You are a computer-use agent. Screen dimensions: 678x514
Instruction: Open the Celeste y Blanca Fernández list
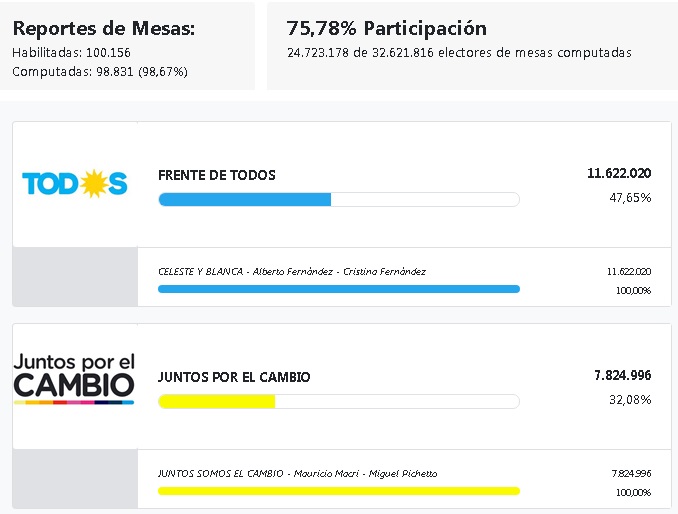292,271
